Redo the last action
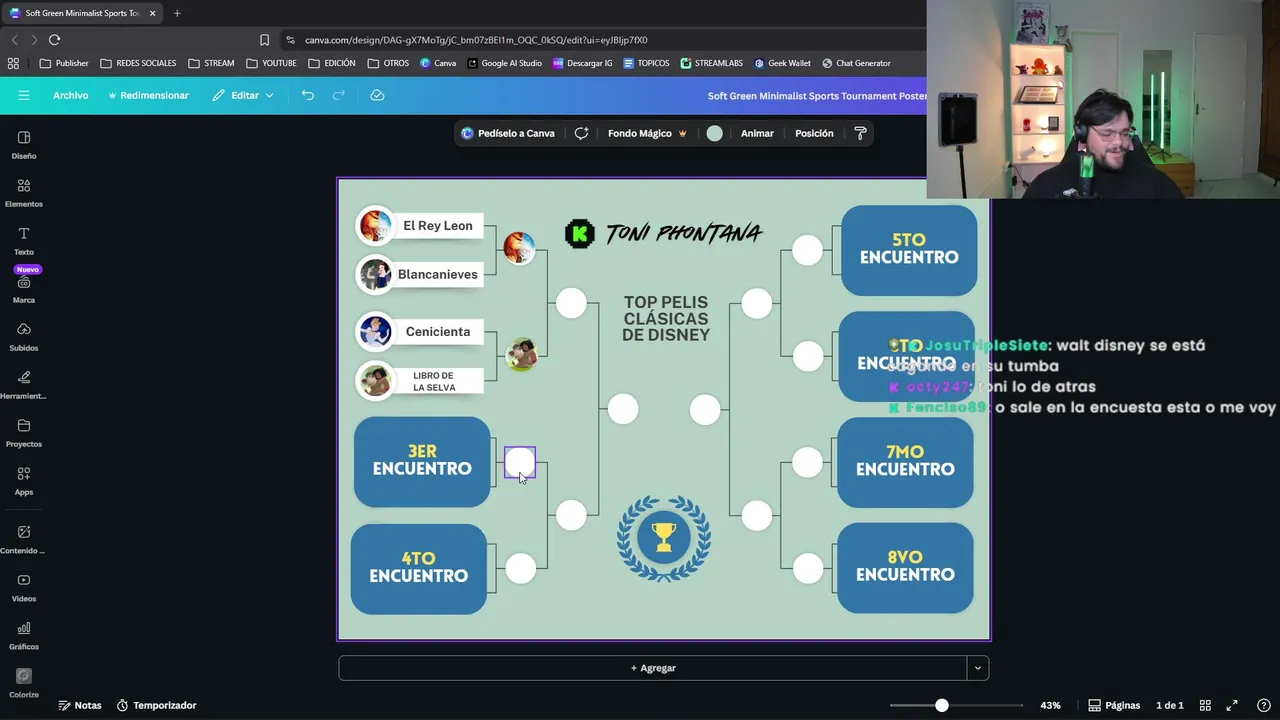Image resolution: width=1280 pixels, height=720 pixels. pyautogui.click(x=339, y=95)
